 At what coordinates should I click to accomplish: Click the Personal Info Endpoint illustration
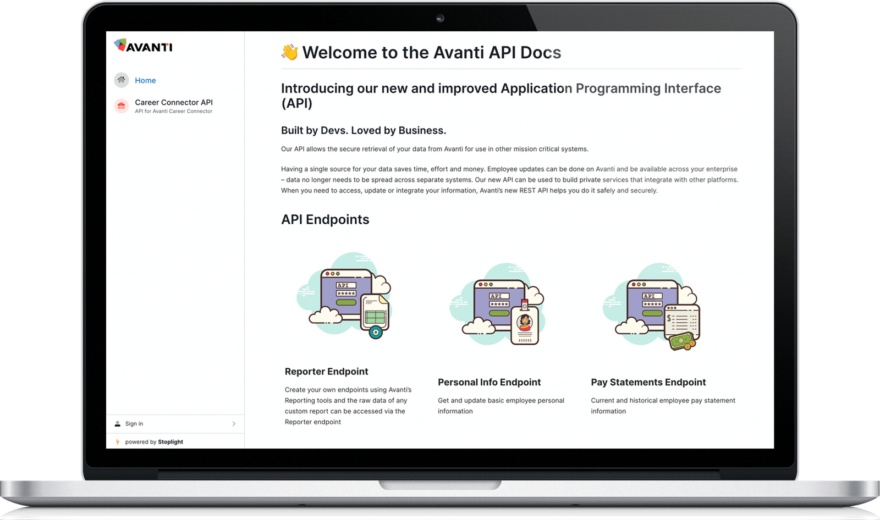pyautogui.click(x=497, y=304)
